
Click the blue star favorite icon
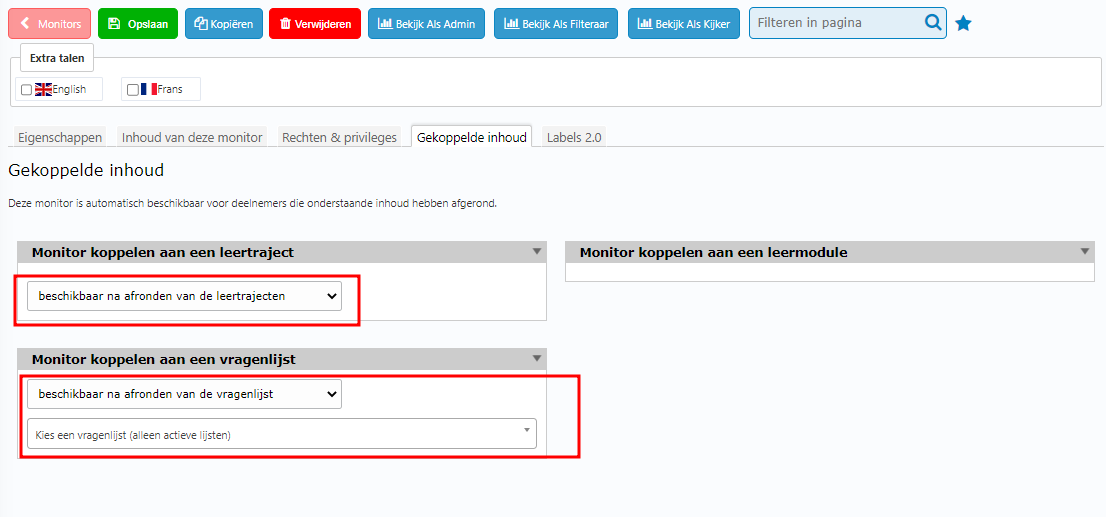tap(963, 23)
